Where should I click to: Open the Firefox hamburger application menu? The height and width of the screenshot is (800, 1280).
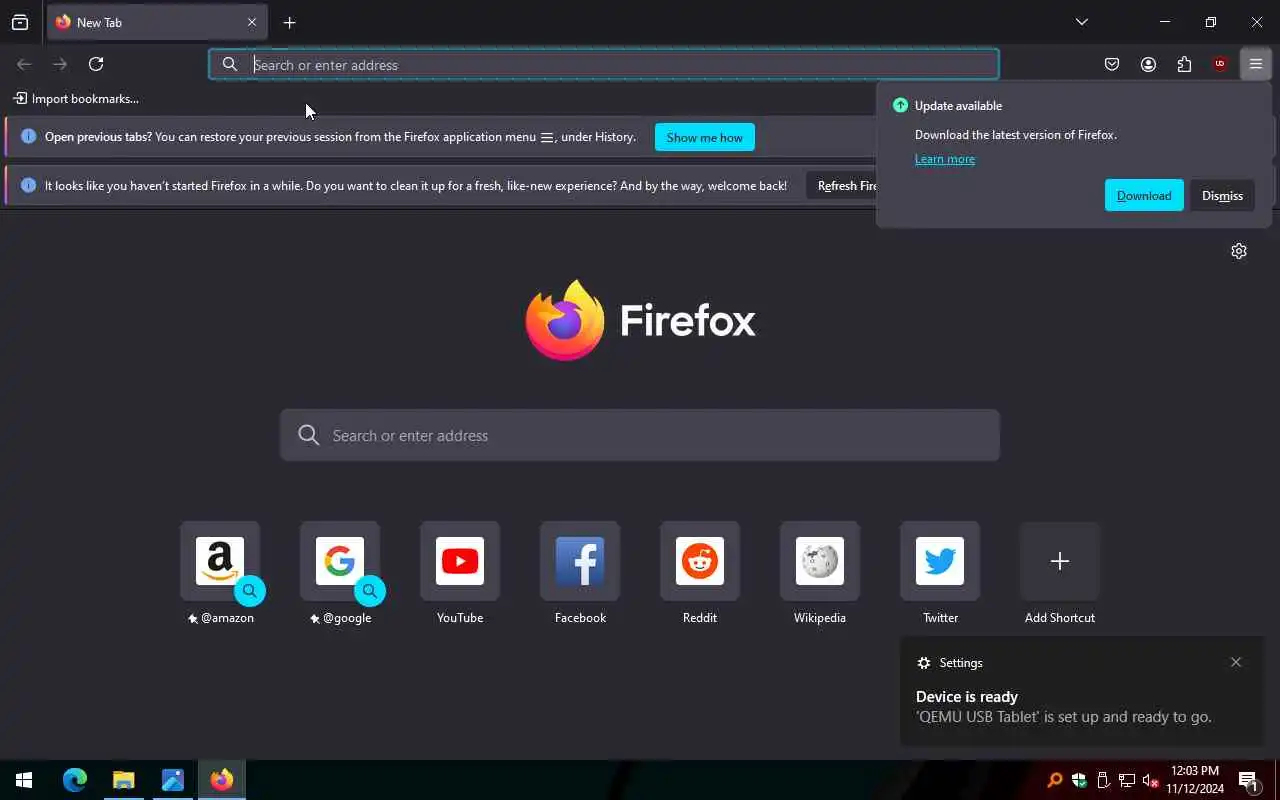click(1256, 64)
